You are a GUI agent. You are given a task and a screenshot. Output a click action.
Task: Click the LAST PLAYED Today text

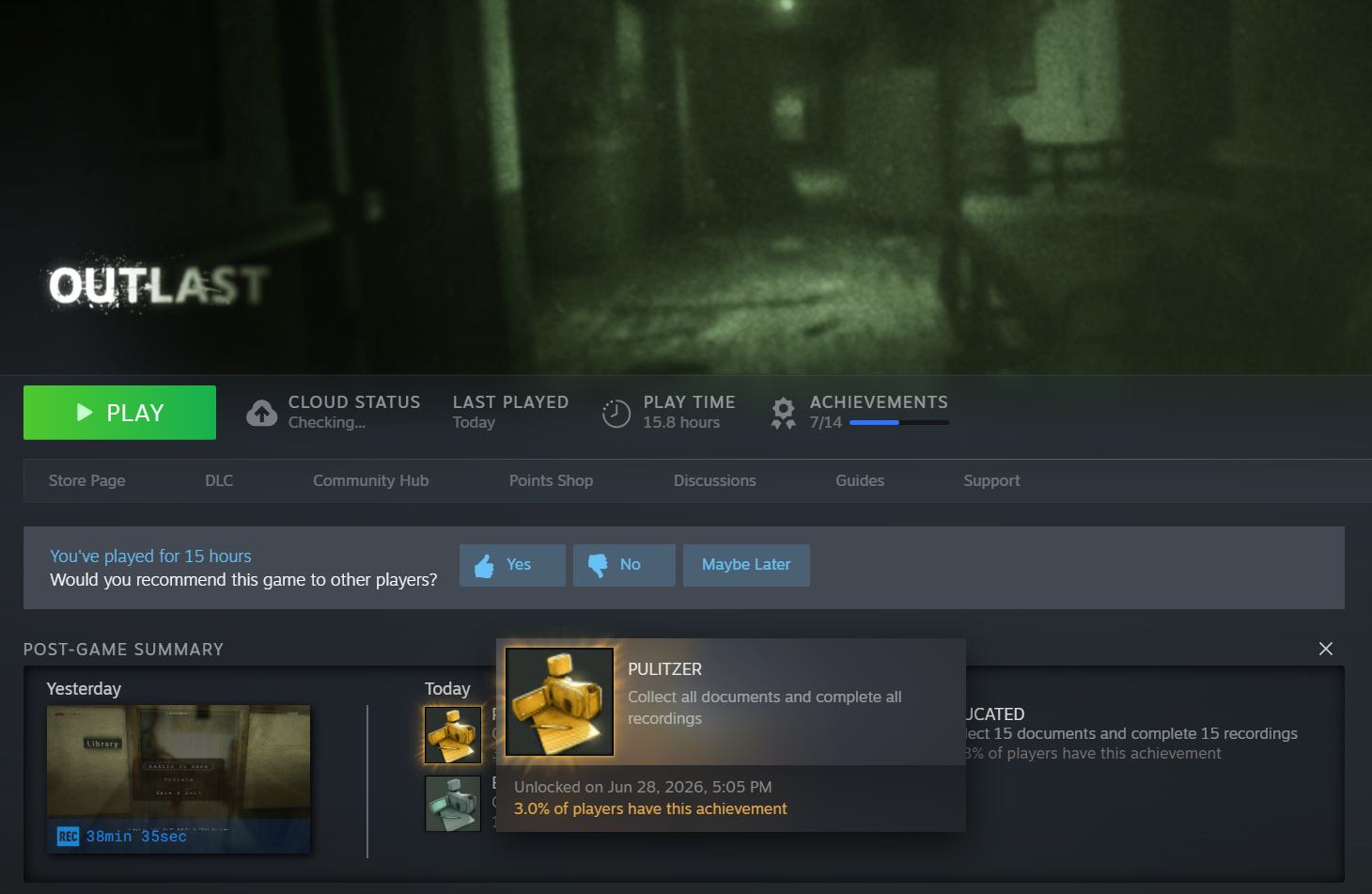tap(510, 412)
